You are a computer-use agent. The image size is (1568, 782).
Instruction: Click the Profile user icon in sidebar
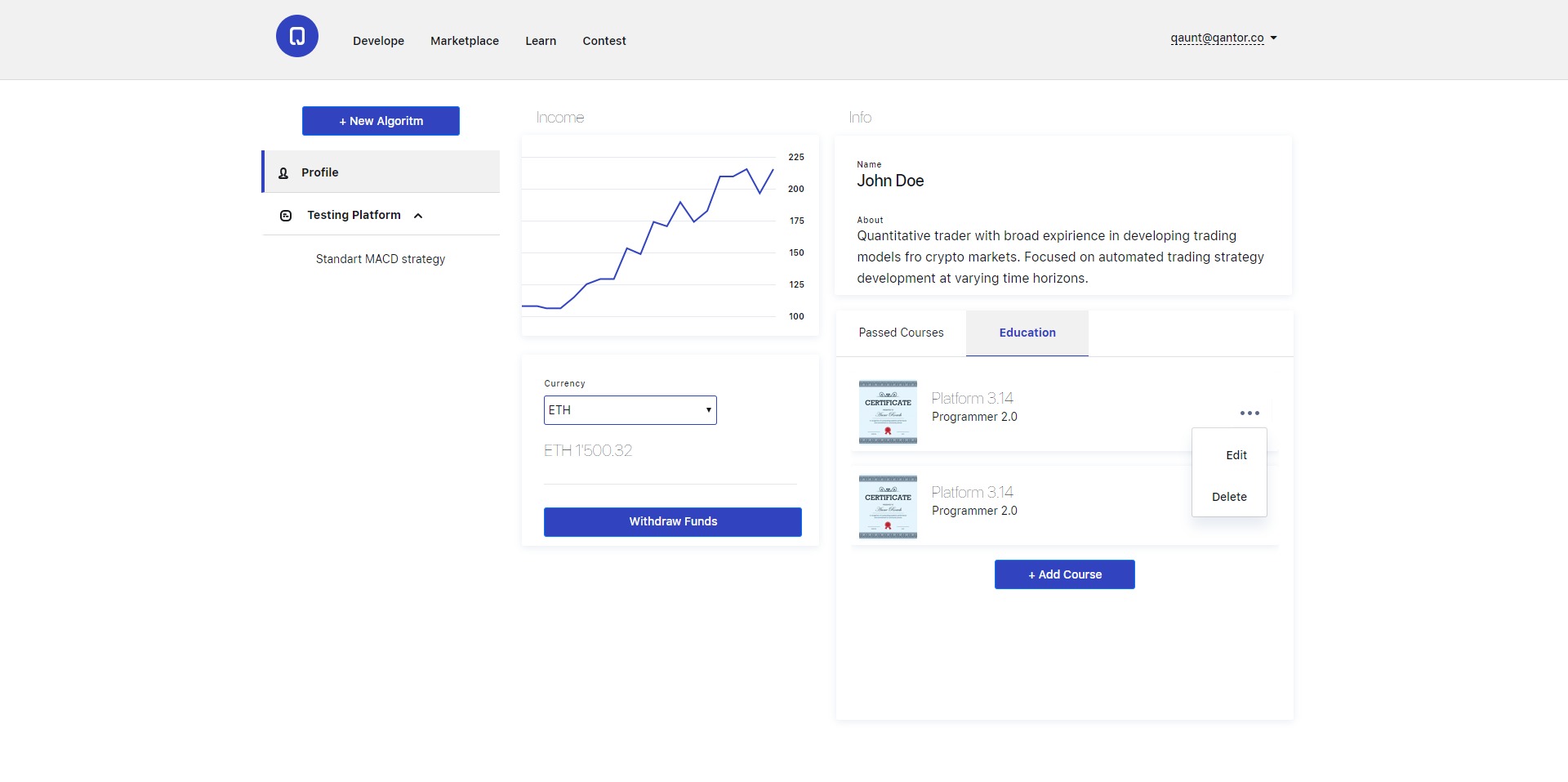click(x=283, y=173)
